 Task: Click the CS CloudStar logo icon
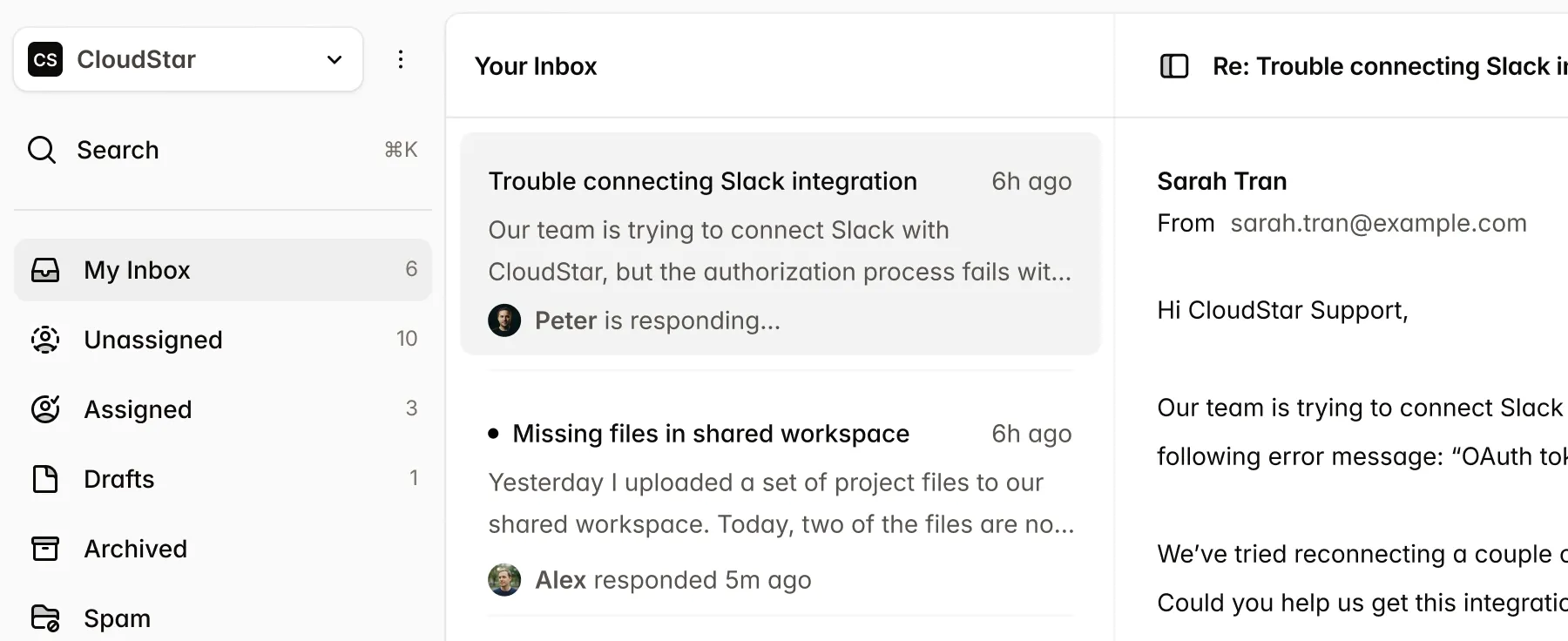click(45, 59)
